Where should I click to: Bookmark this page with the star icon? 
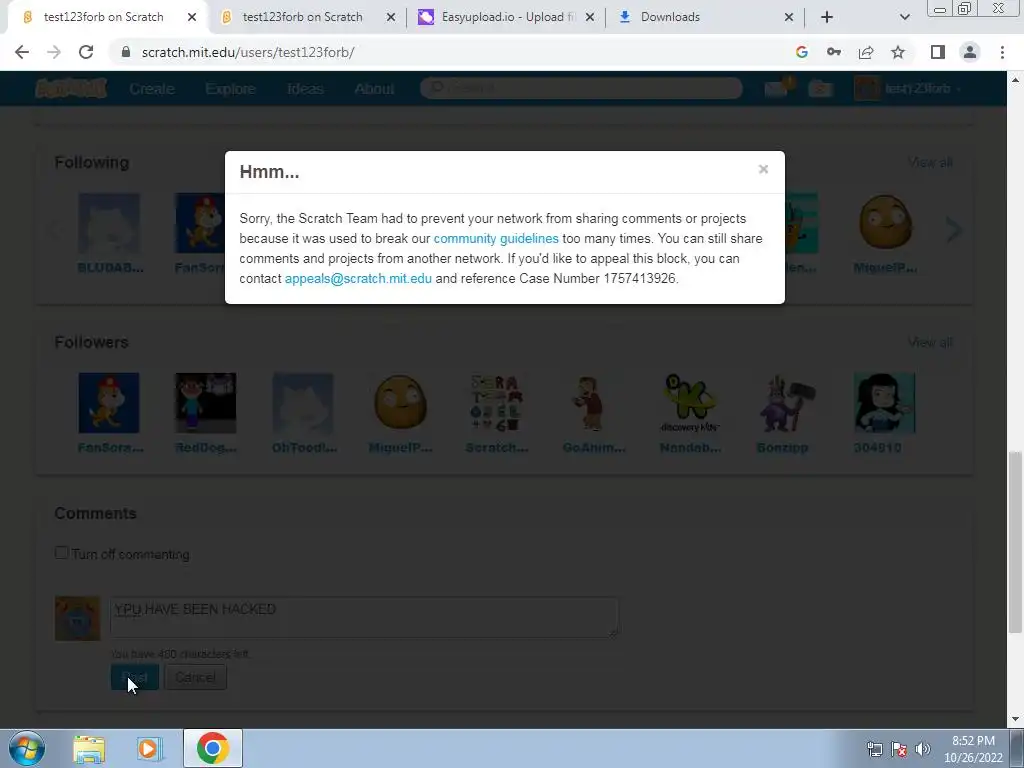point(898,52)
